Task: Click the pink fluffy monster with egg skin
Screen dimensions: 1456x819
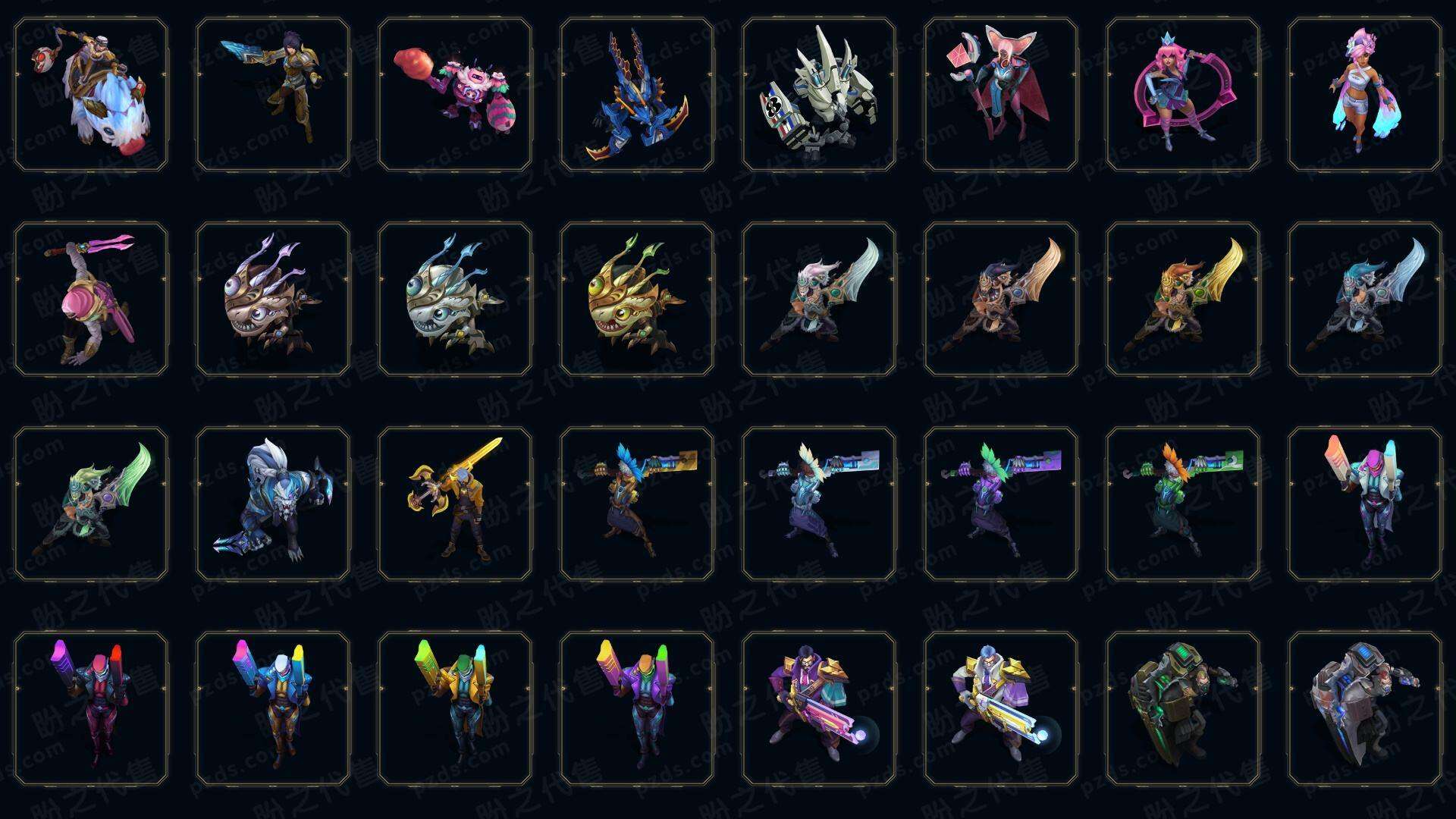Action: pos(455,95)
